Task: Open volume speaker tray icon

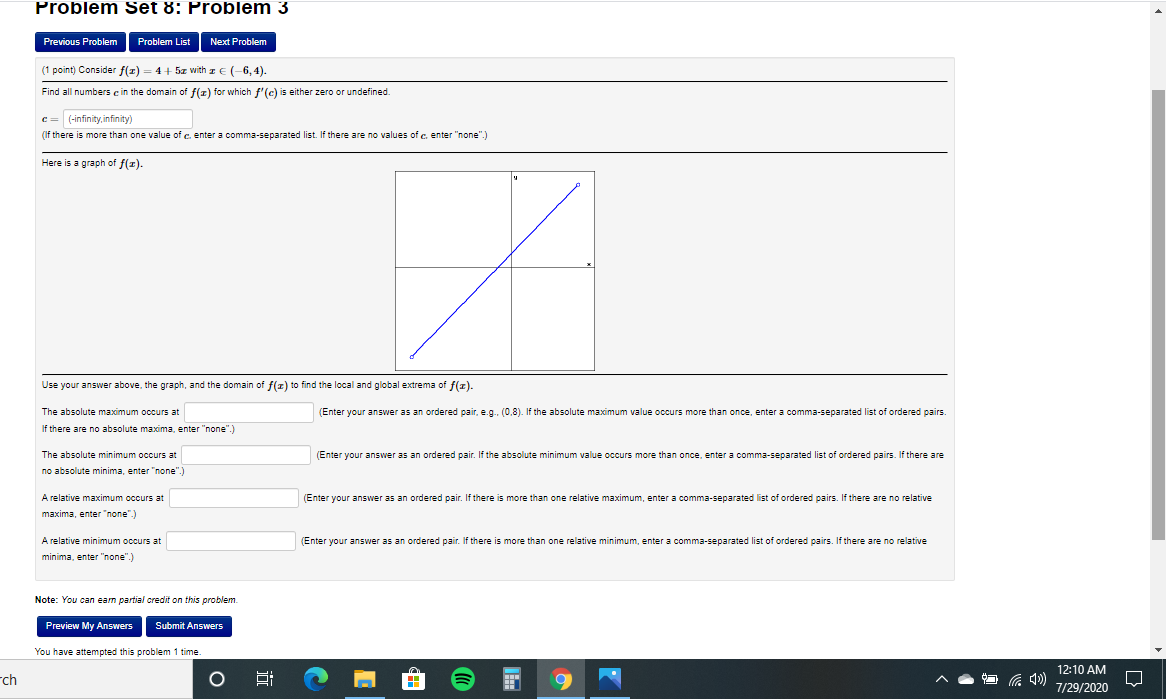Action: click(x=1037, y=679)
